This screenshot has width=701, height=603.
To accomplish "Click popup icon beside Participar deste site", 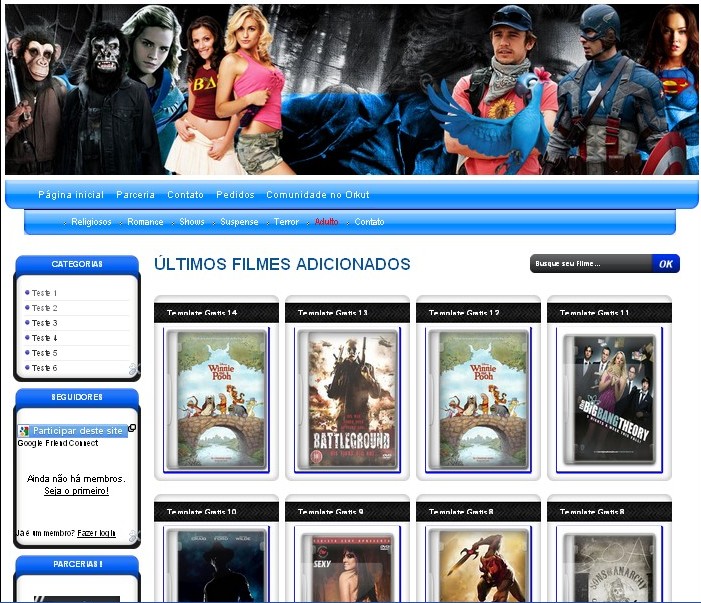I will pos(132,428).
